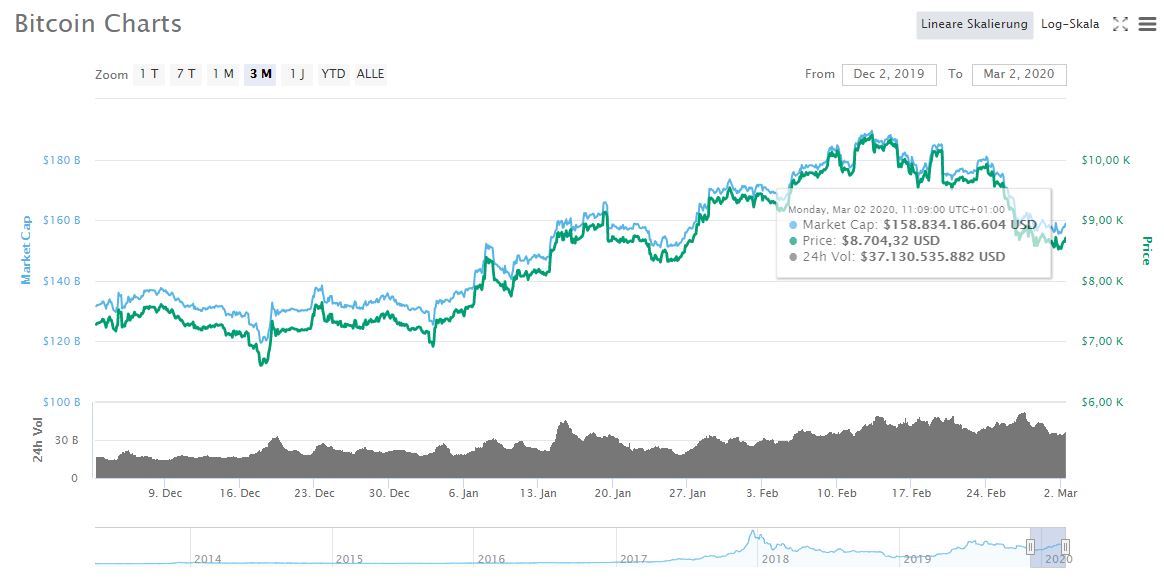
Task: Switch to the ALLE zoom range
Action: click(368, 73)
